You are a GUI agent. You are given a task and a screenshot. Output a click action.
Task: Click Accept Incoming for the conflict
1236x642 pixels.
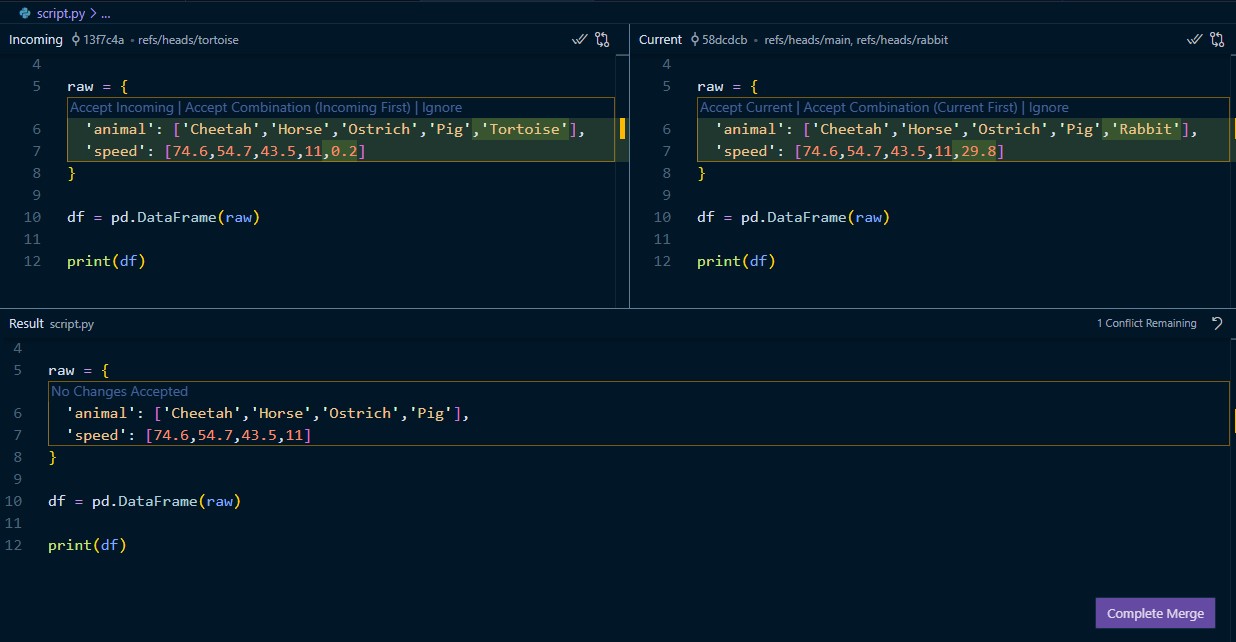pyautogui.click(x=121, y=108)
